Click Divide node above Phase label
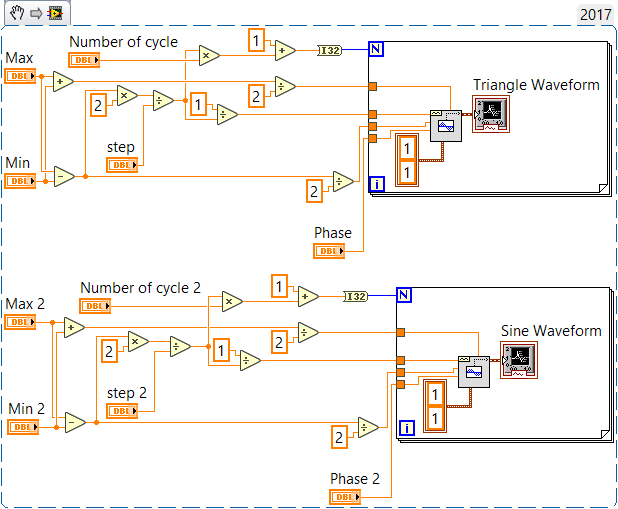The width and height of the screenshot is (618, 509). 343,181
